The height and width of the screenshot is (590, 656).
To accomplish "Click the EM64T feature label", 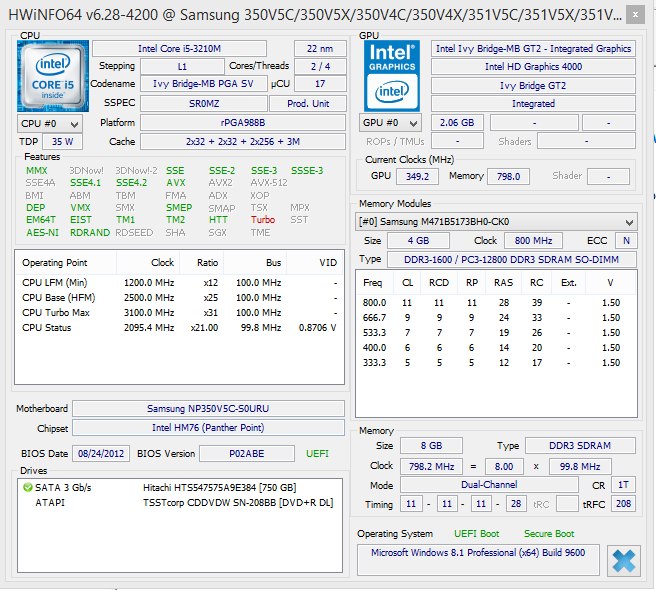I will tap(41, 220).
